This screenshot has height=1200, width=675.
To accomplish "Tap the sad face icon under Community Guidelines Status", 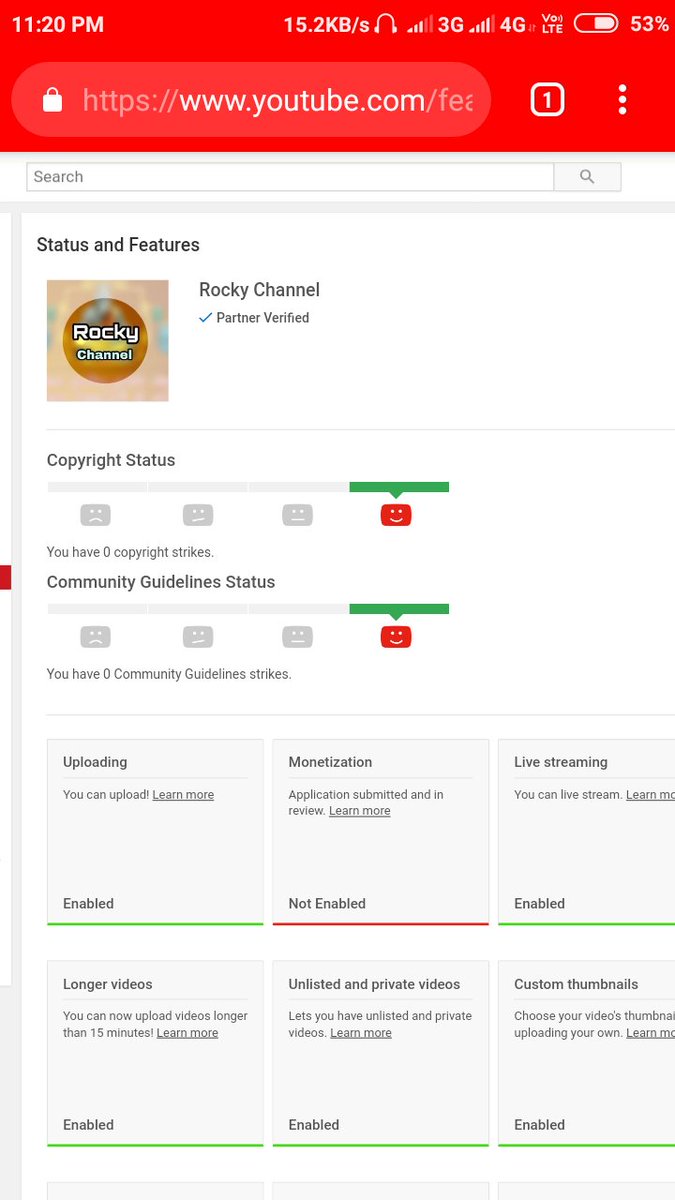I will click(x=95, y=637).
